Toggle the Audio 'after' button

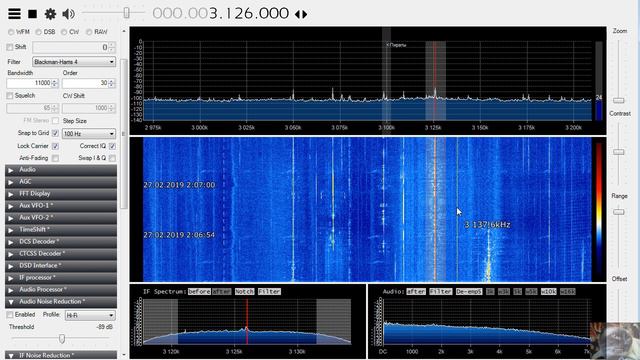tap(416, 291)
